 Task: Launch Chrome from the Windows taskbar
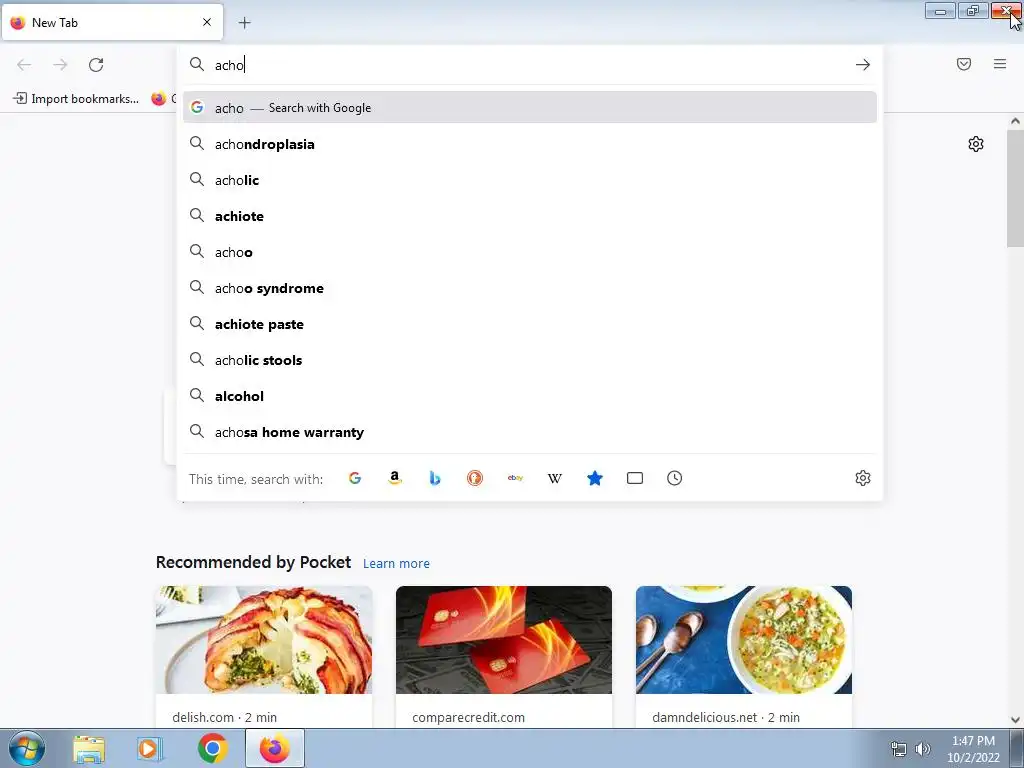213,748
